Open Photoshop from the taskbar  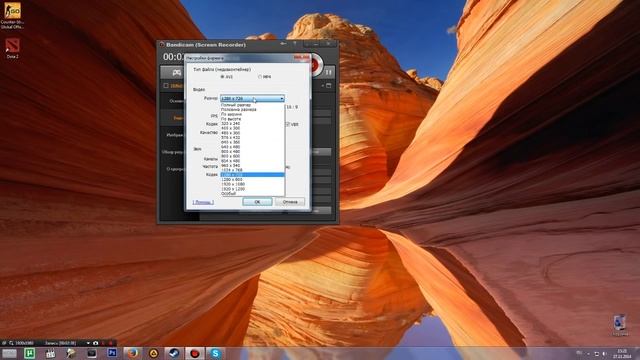pos(112,353)
